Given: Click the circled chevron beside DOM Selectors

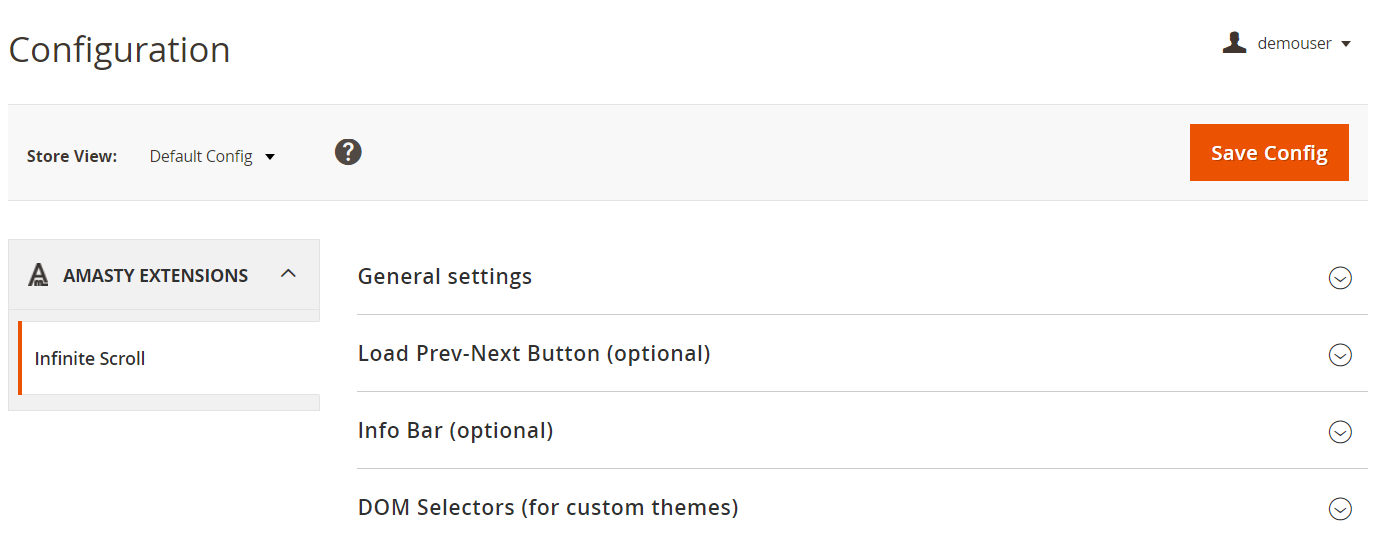Looking at the screenshot, I should (1340, 509).
